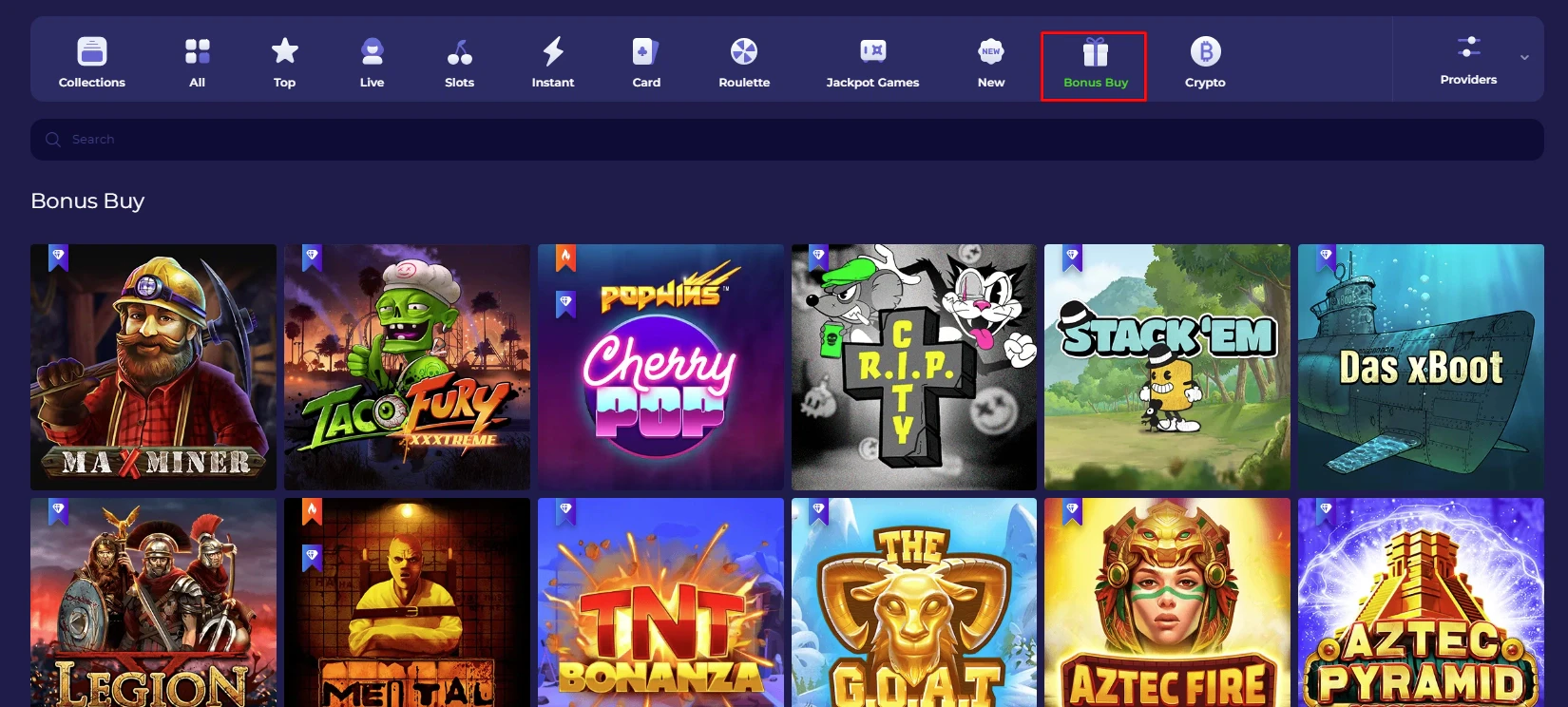Switch to the Jackpot Games label

coord(872,83)
